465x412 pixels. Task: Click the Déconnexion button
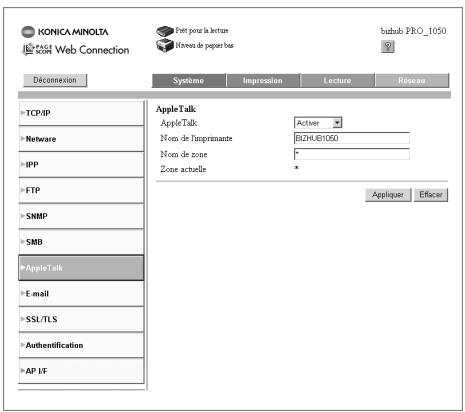click(x=55, y=80)
